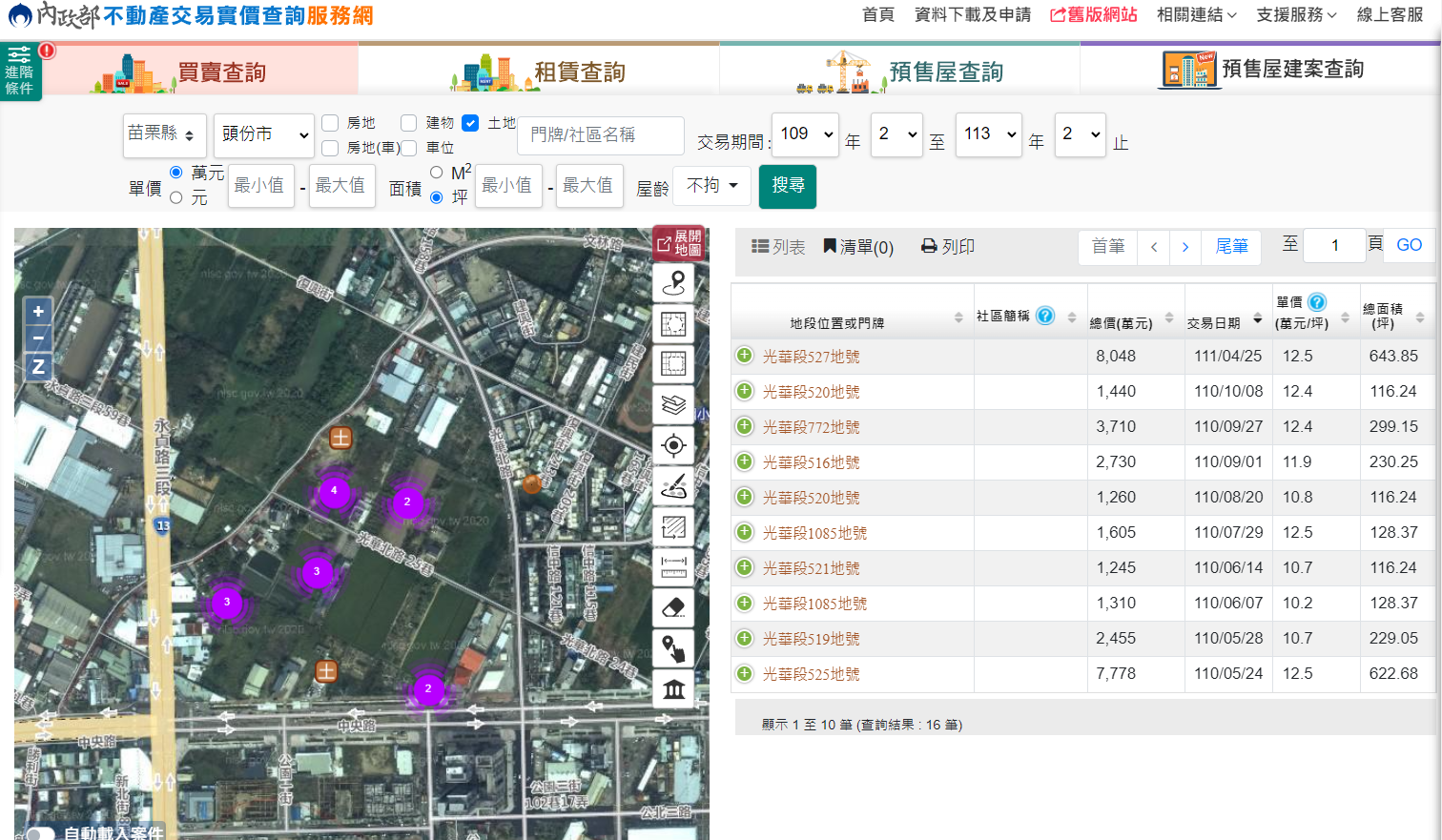Viewport: 1442px width, 840px height.
Task: Select the eraser tool on map
Action: pos(673,607)
